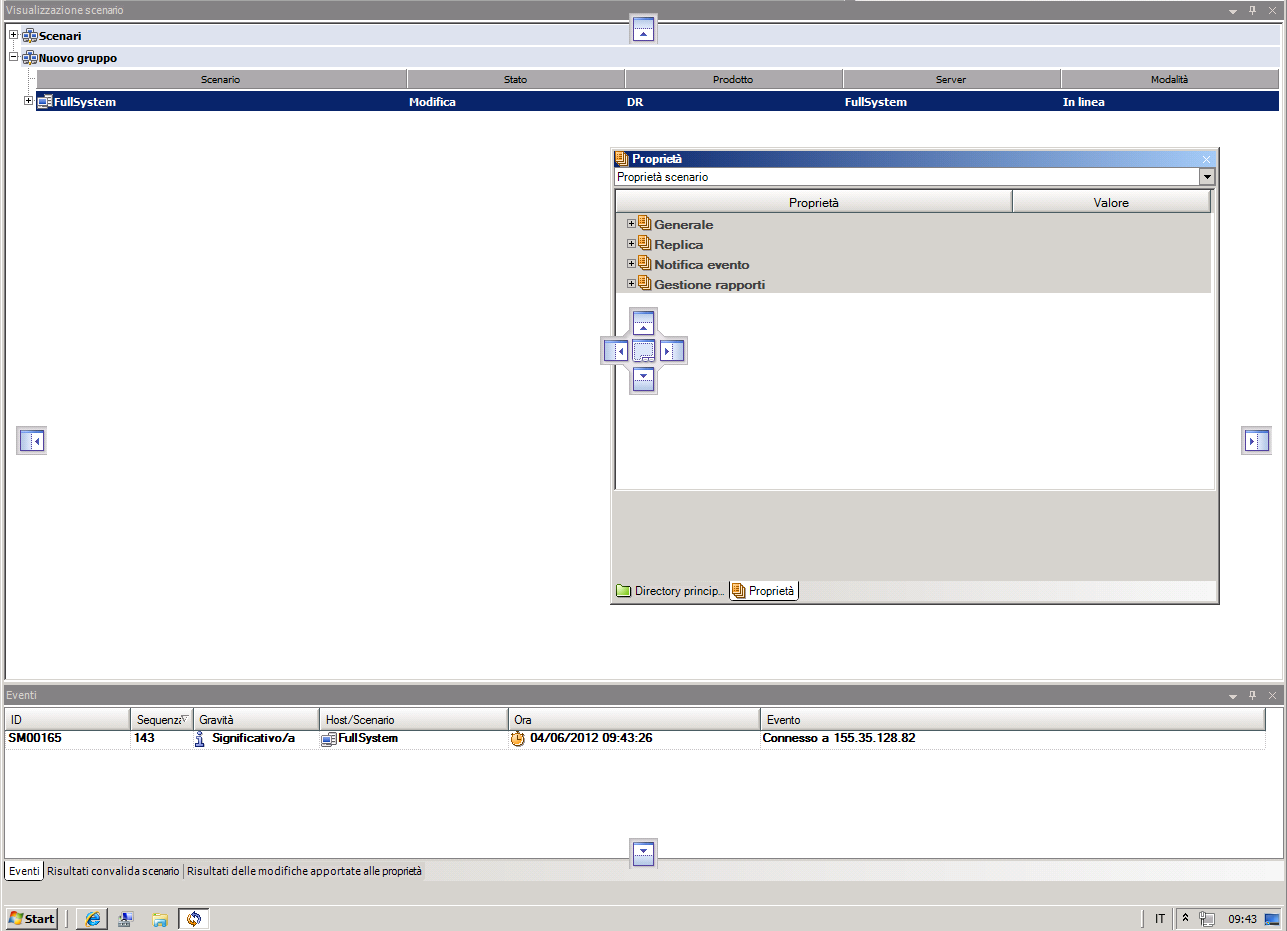
Task: Expand the Generale properties section
Action: click(x=631, y=224)
